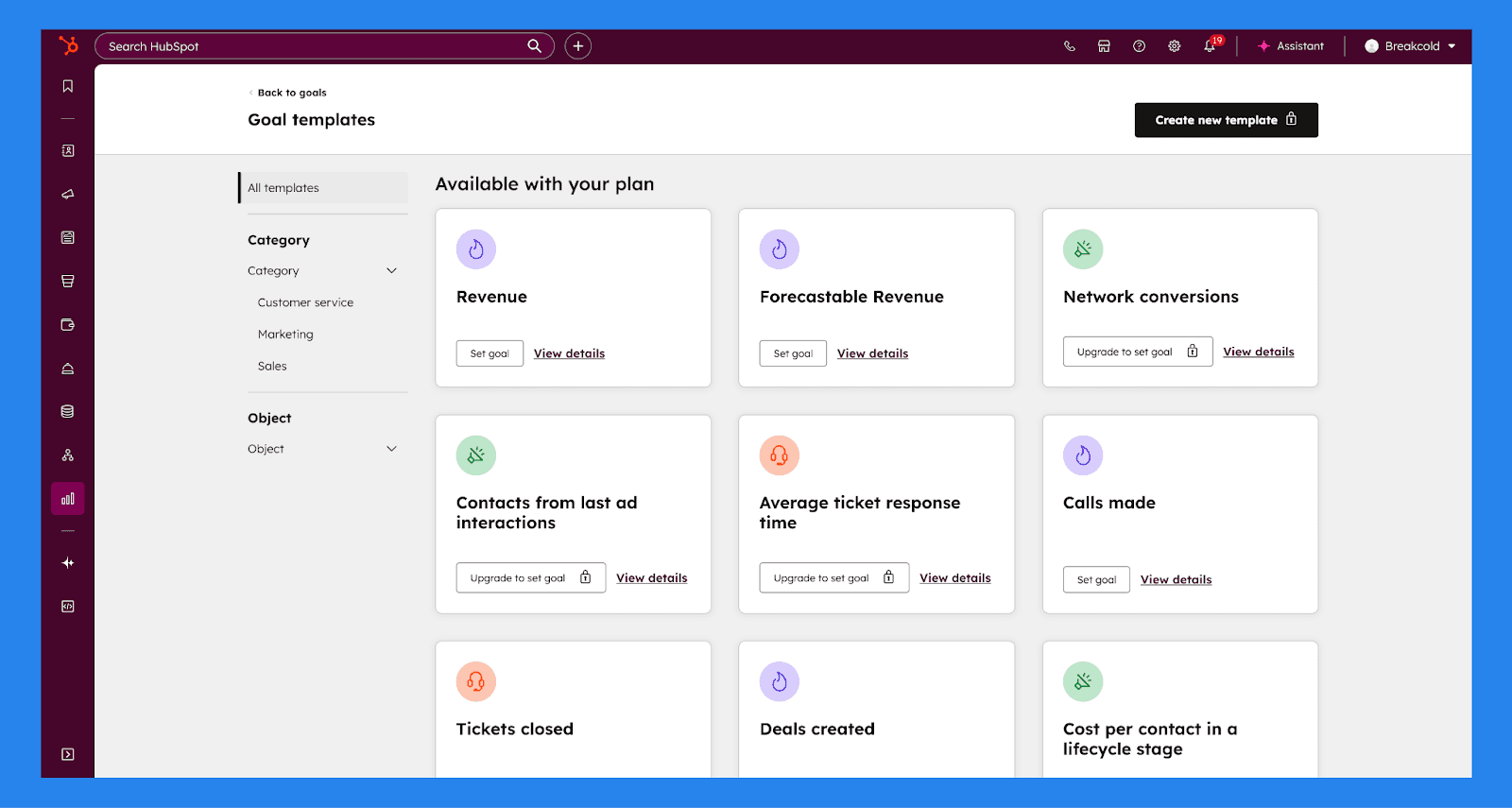Expand the left sidebar navigation
Image resolution: width=1512 pixels, height=808 pixels.
68,754
